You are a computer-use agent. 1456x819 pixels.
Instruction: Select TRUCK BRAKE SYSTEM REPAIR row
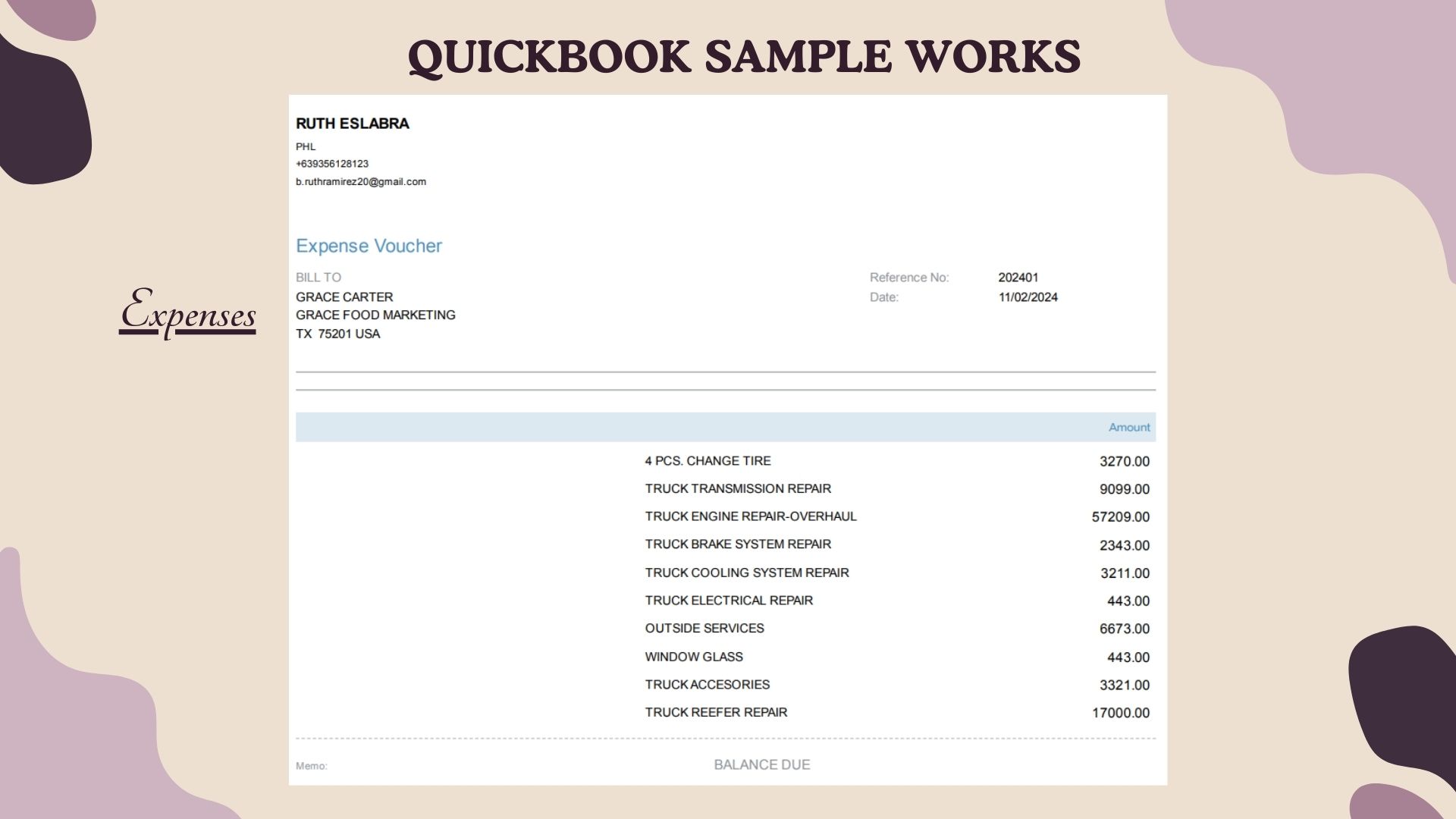[737, 544]
